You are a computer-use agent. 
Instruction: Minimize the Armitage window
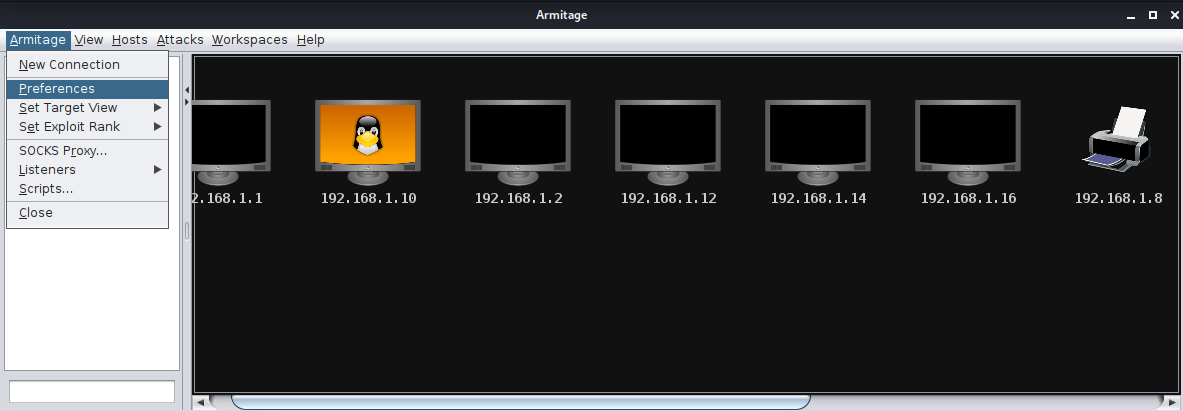click(1131, 15)
